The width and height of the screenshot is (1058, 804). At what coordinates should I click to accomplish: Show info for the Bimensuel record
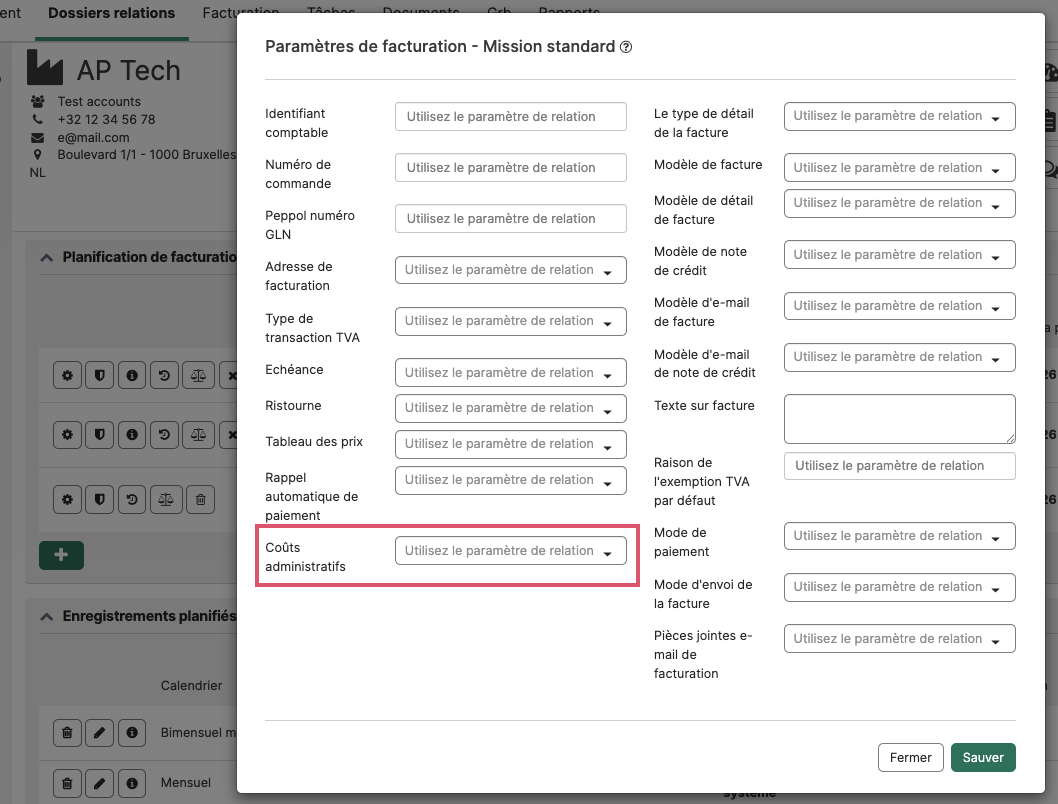[132, 733]
